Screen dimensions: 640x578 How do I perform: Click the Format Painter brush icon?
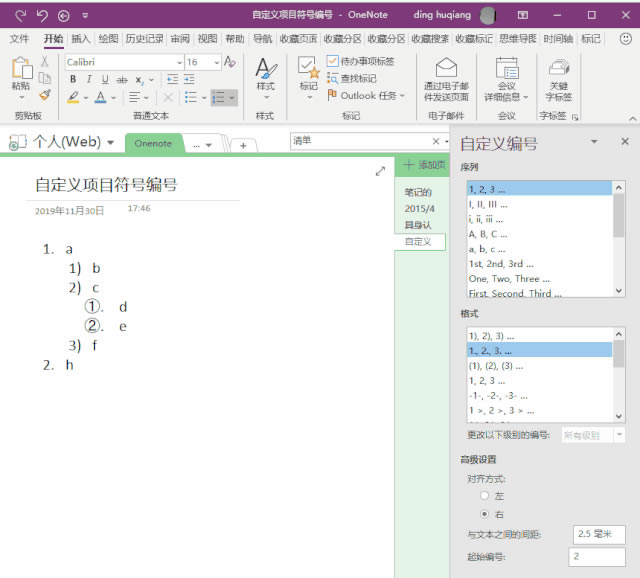[45, 95]
